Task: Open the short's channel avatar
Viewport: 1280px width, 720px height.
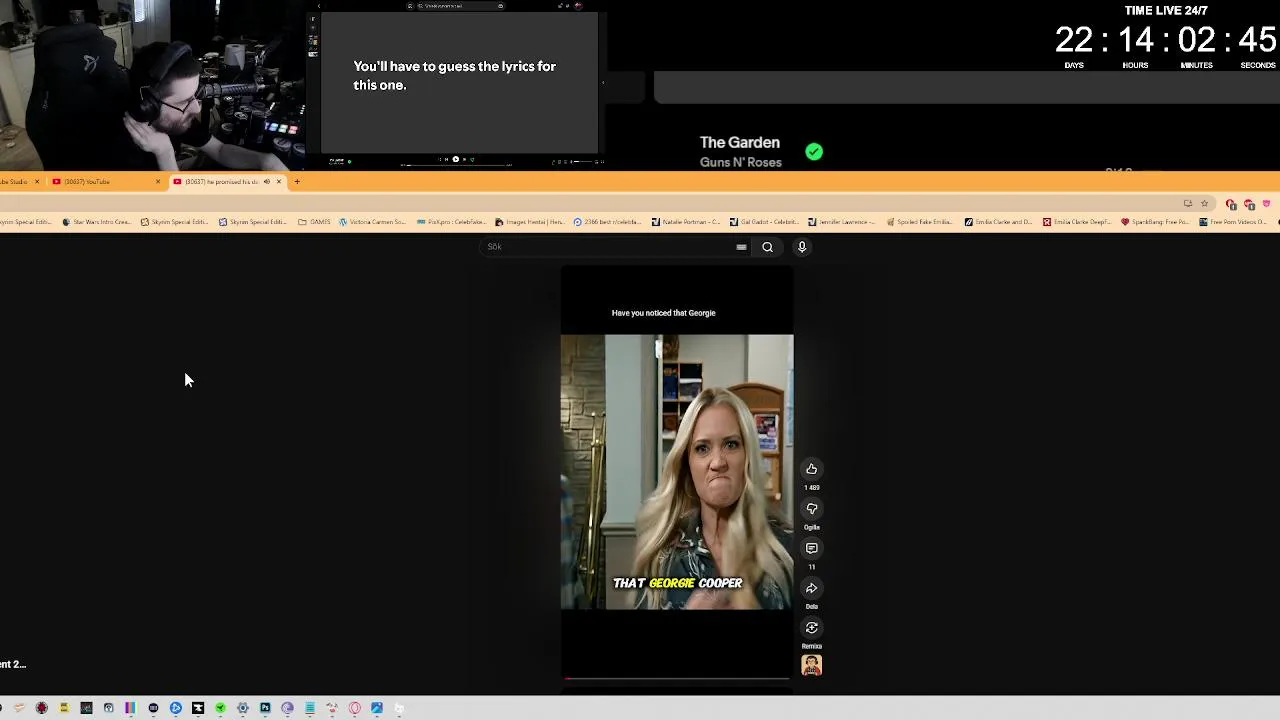Action: 812,666
